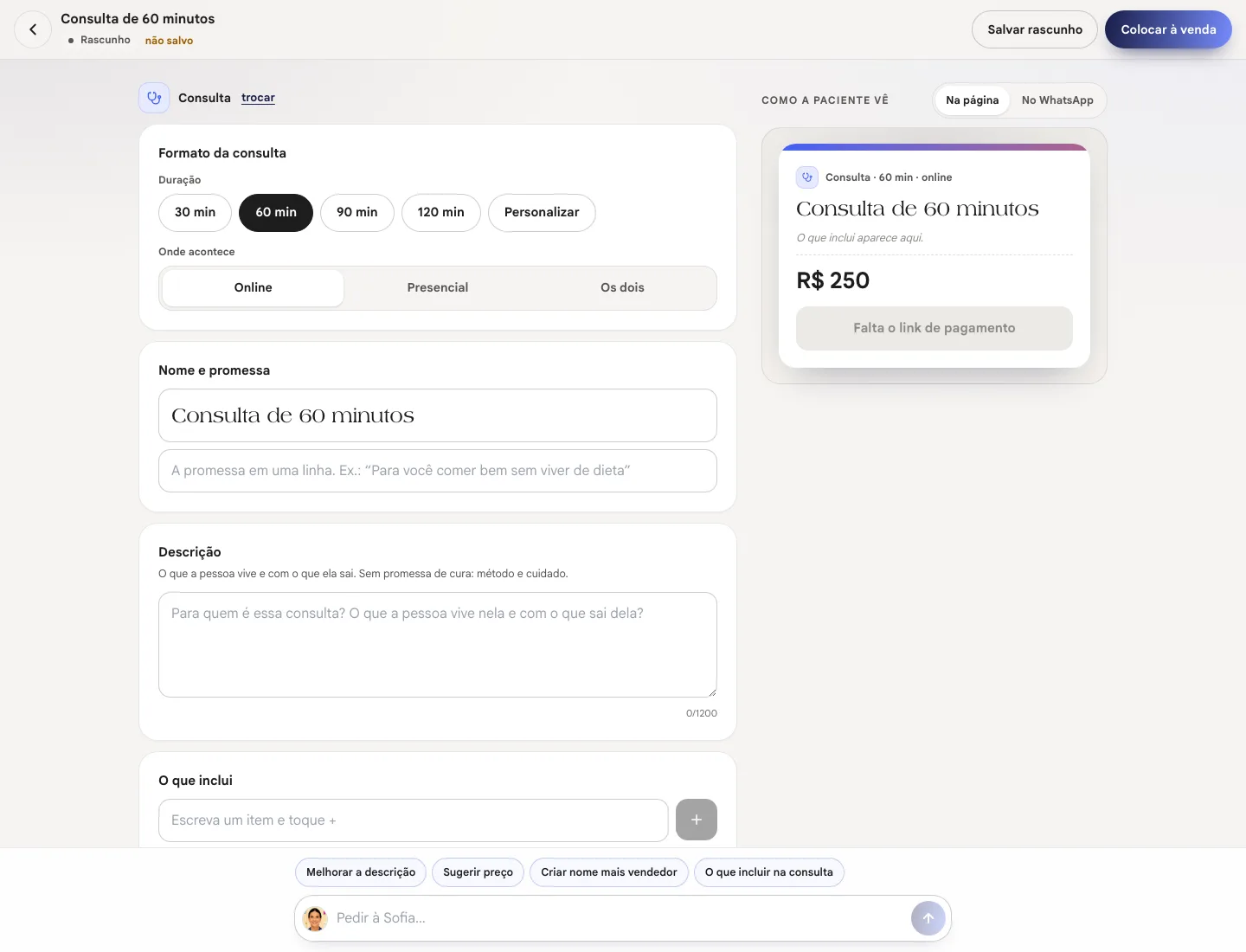This screenshot has width=1246, height=952.
Task: Click Salvar rascunho button
Action: pyautogui.click(x=1035, y=29)
